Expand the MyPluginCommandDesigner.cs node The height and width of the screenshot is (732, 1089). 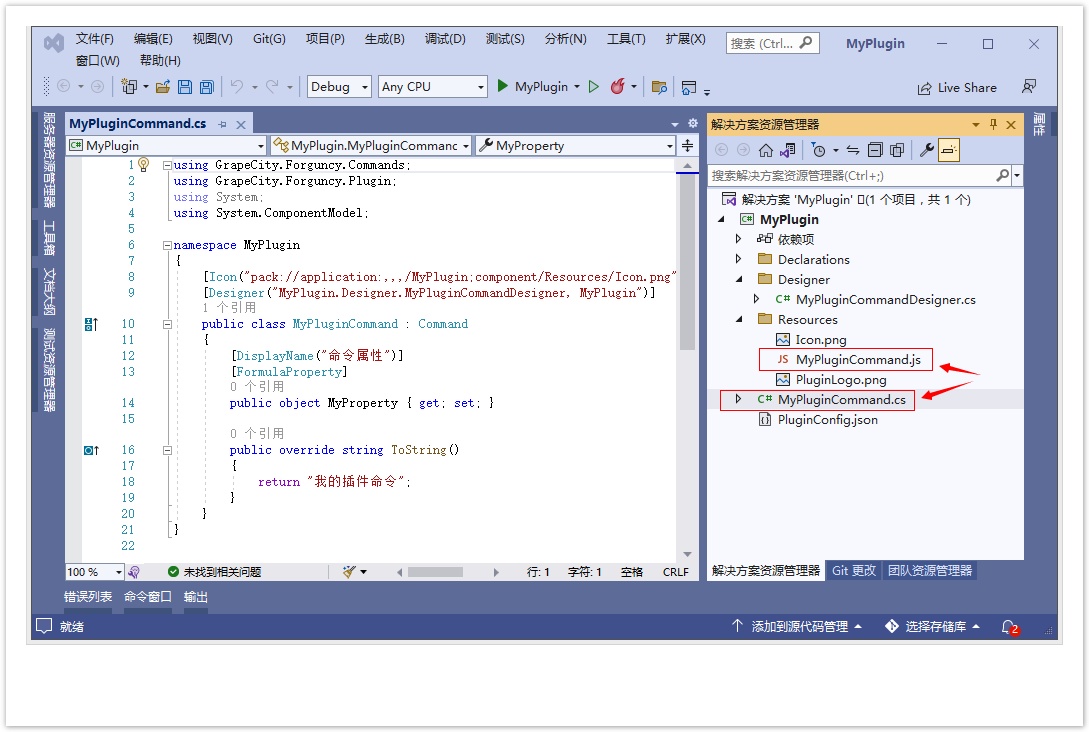point(756,299)
